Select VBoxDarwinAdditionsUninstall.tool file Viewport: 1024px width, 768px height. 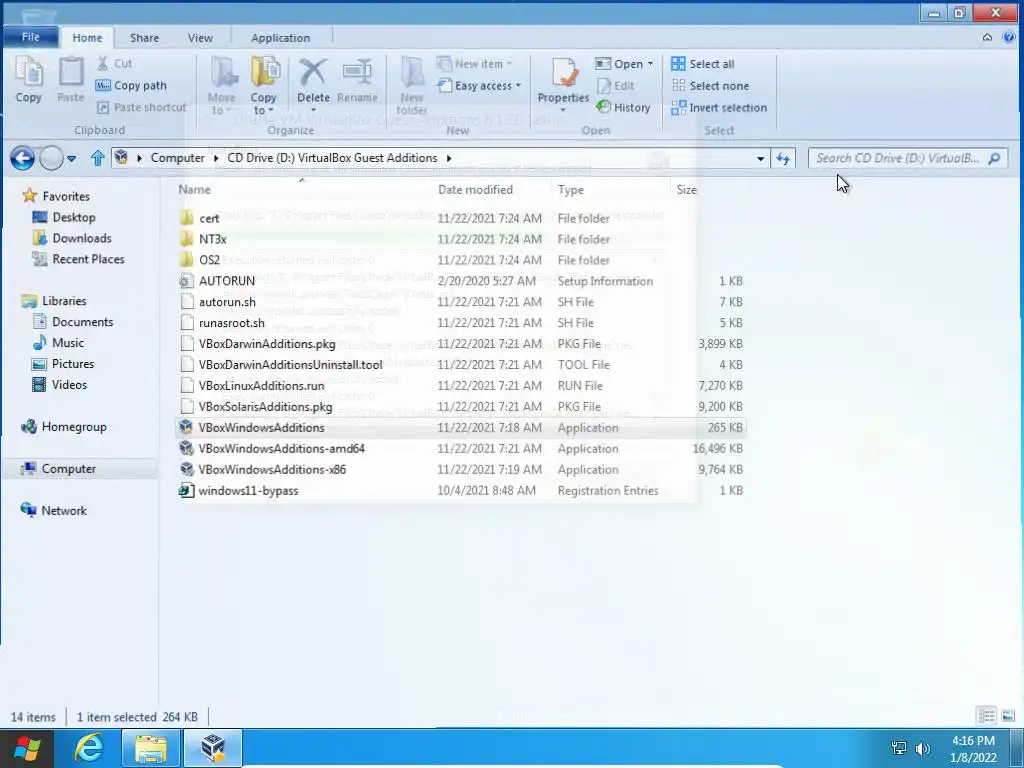(460, 364)
